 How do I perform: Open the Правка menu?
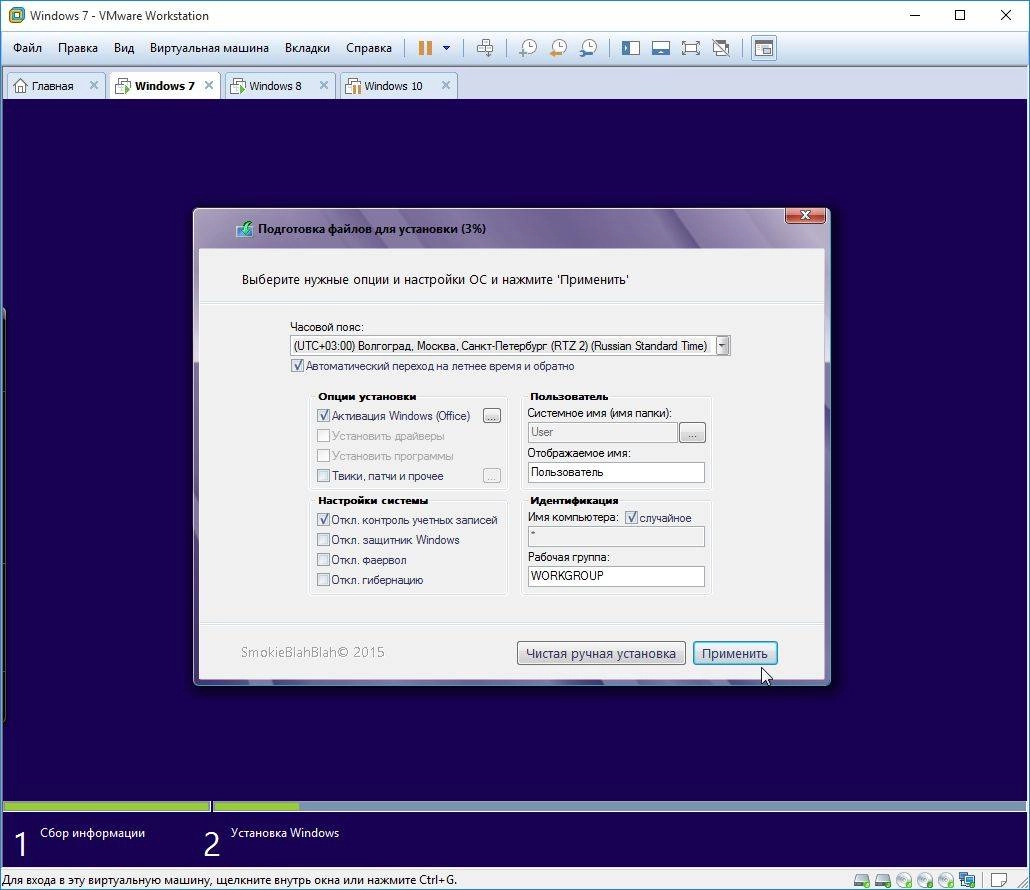pos(78,48)
